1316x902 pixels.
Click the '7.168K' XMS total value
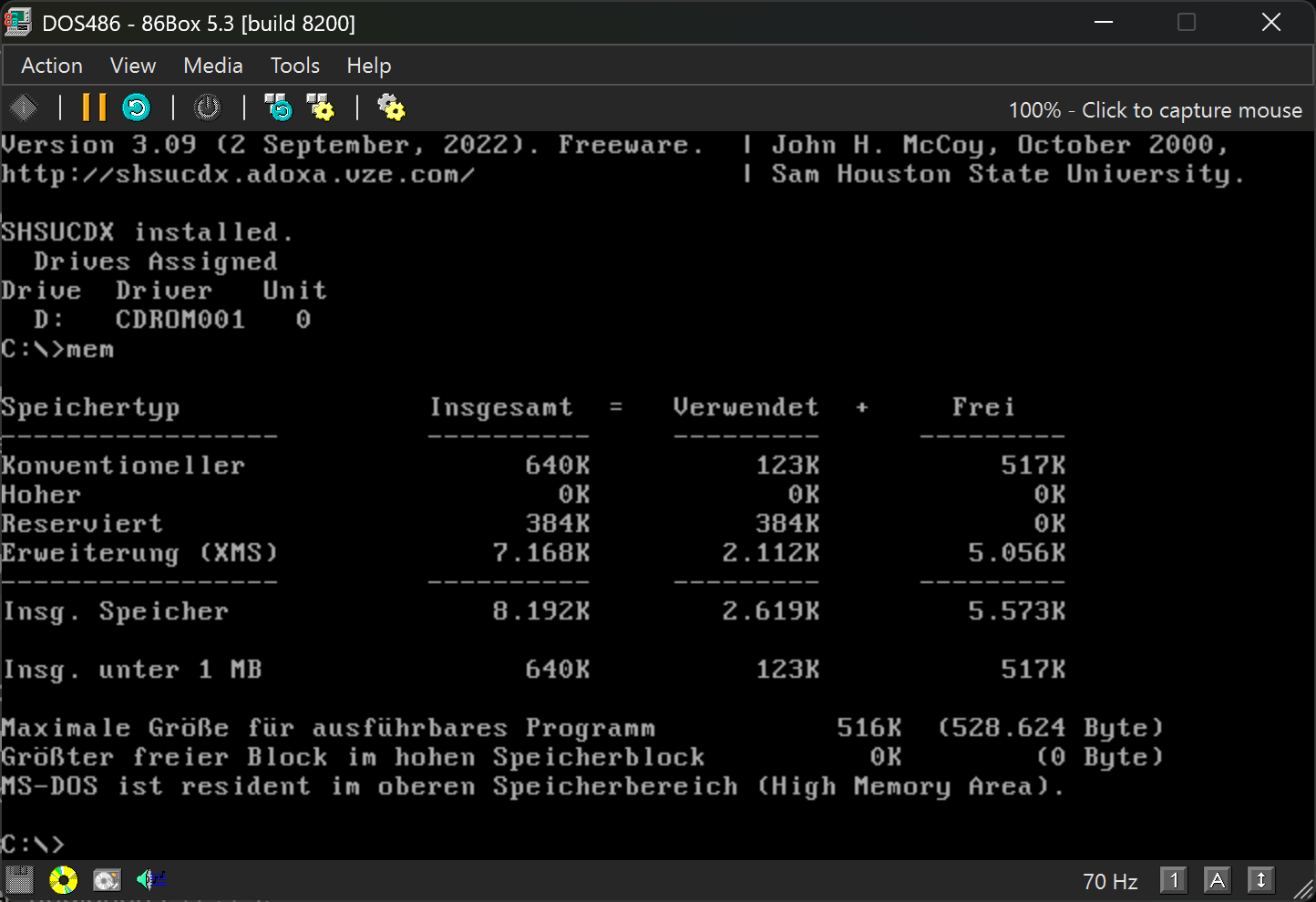(541, 553)
